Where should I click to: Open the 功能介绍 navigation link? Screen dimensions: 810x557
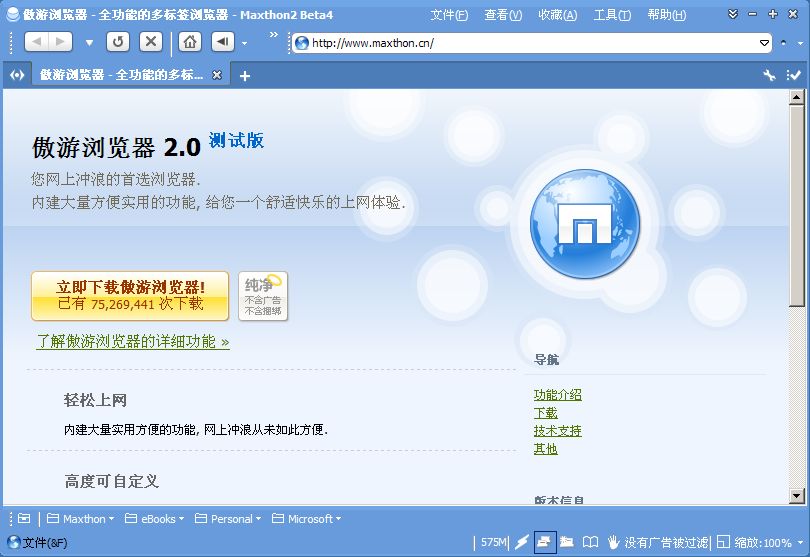(x=557, y=395)
